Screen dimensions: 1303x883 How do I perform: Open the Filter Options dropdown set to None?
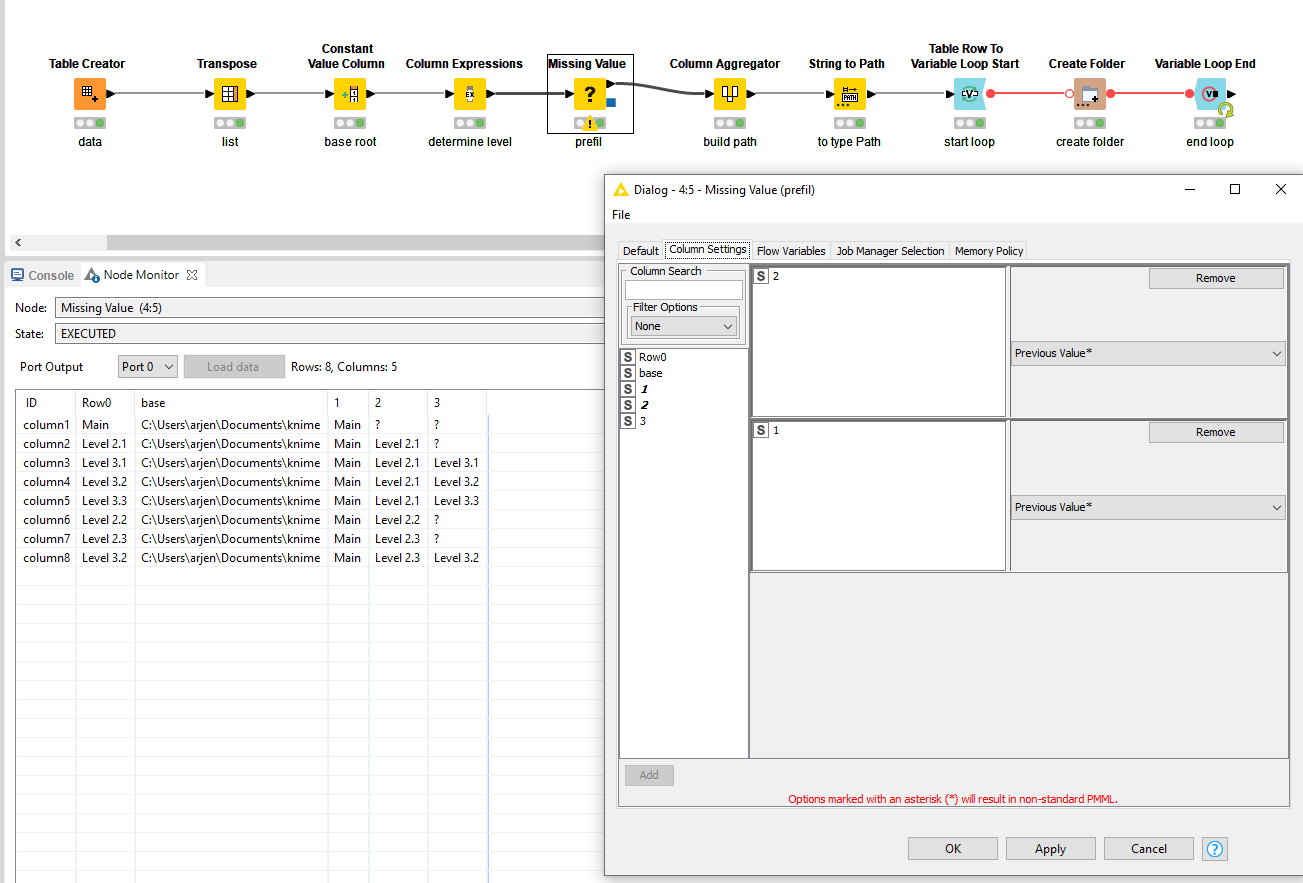pos(683,325)
